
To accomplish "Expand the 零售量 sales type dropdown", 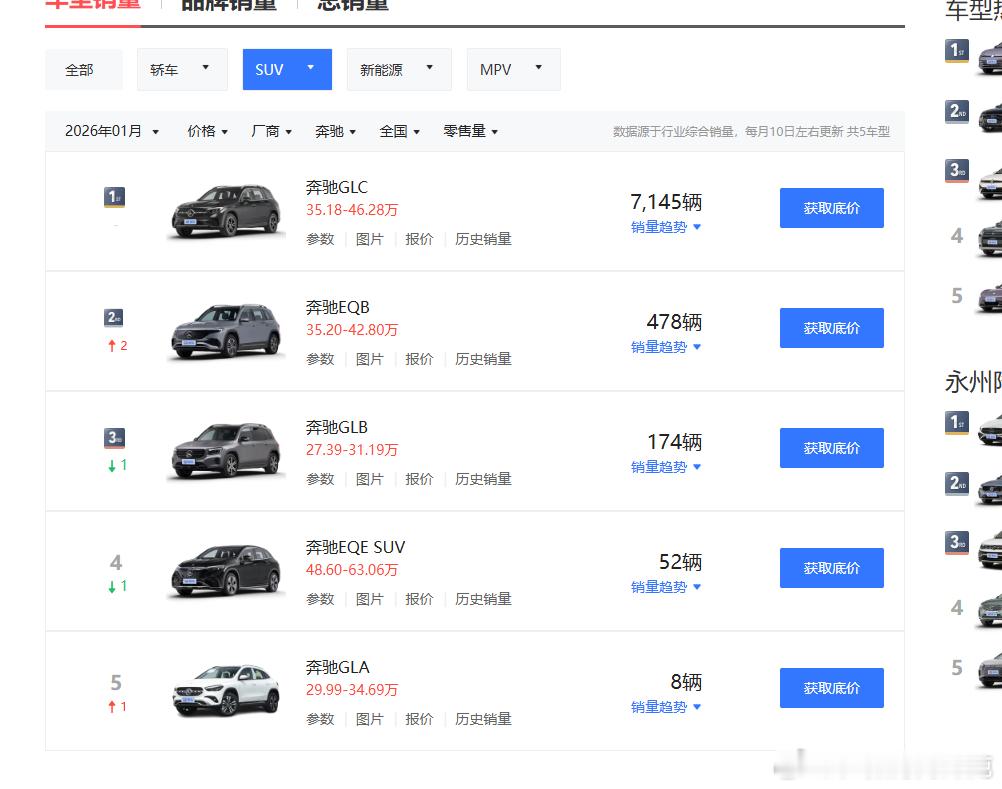I will (x=470, y=131).
